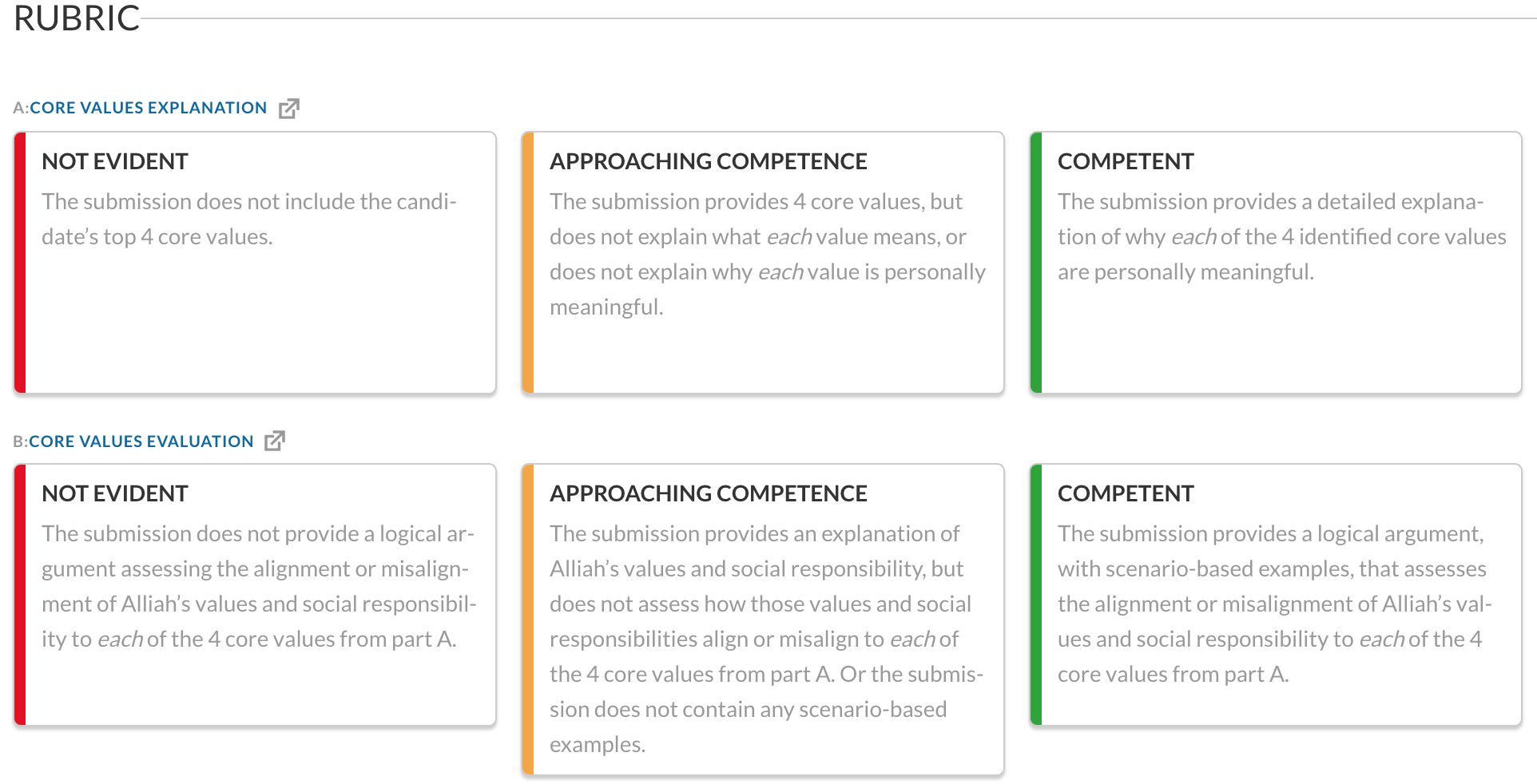Image resolution: width=1537 pixels, height=784 pixels.
Task: Select Competent card under Core Values Evaluation
Action: click(x=1276, y=595)
